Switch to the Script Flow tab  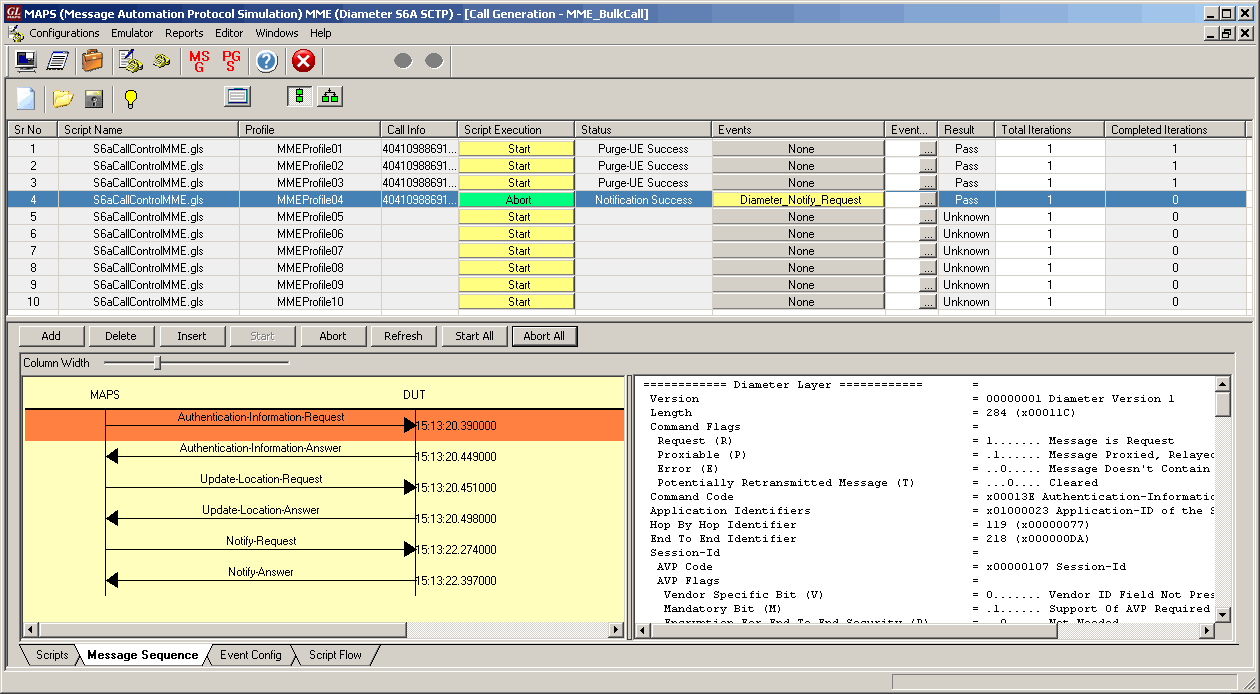tap(335, 655)
